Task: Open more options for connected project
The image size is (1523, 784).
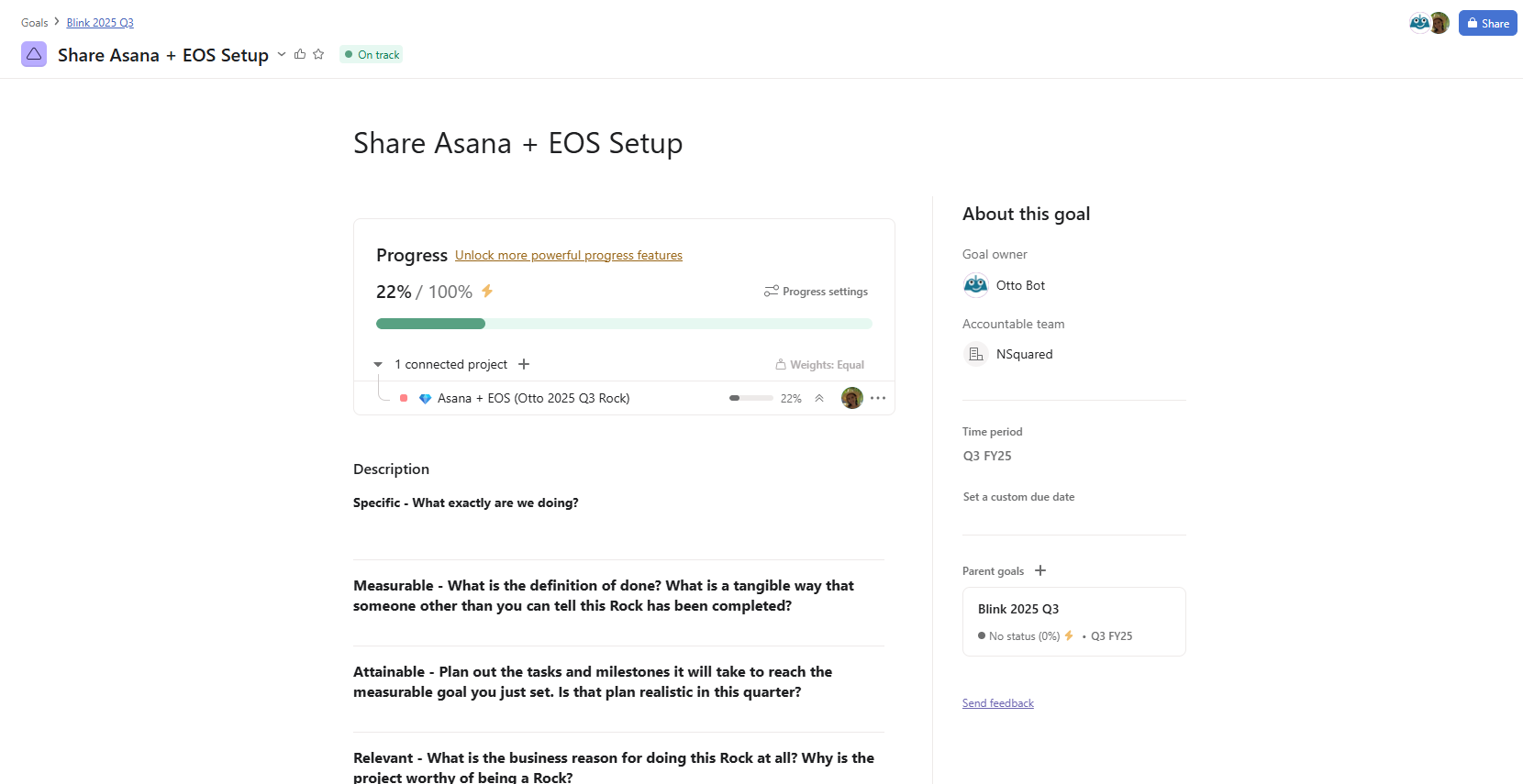Action: tap(878, 398)
